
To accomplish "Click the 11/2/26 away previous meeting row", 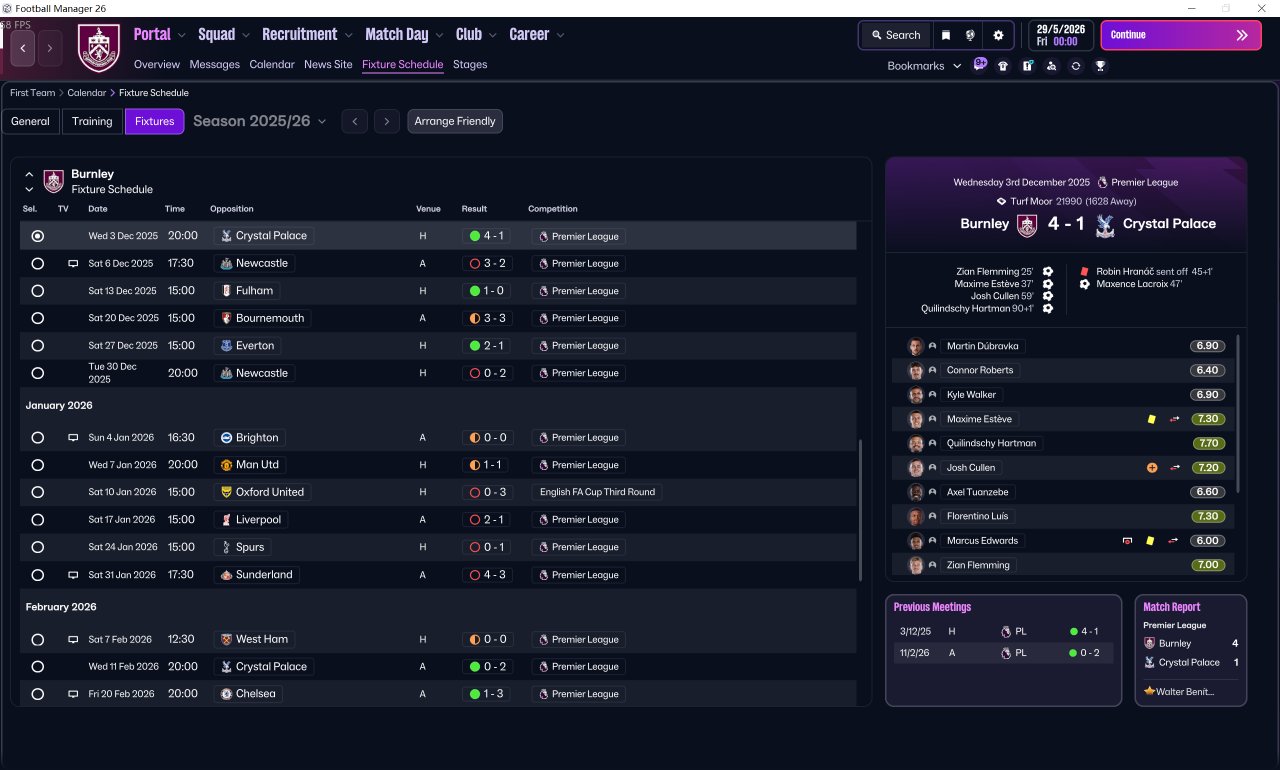I will tap(1003, 653).
